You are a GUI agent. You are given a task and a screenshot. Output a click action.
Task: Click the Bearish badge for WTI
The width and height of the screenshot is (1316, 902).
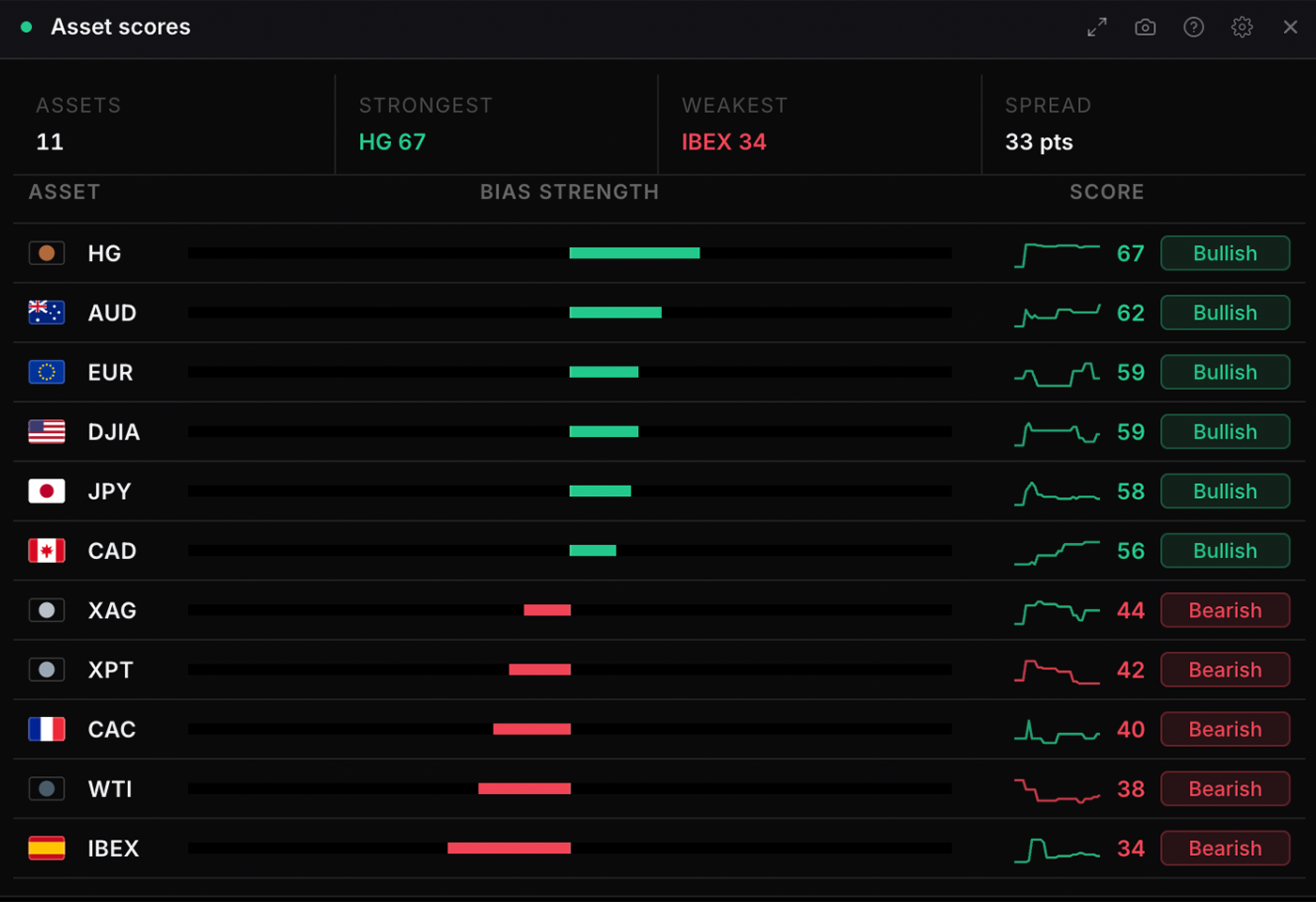1225,788
